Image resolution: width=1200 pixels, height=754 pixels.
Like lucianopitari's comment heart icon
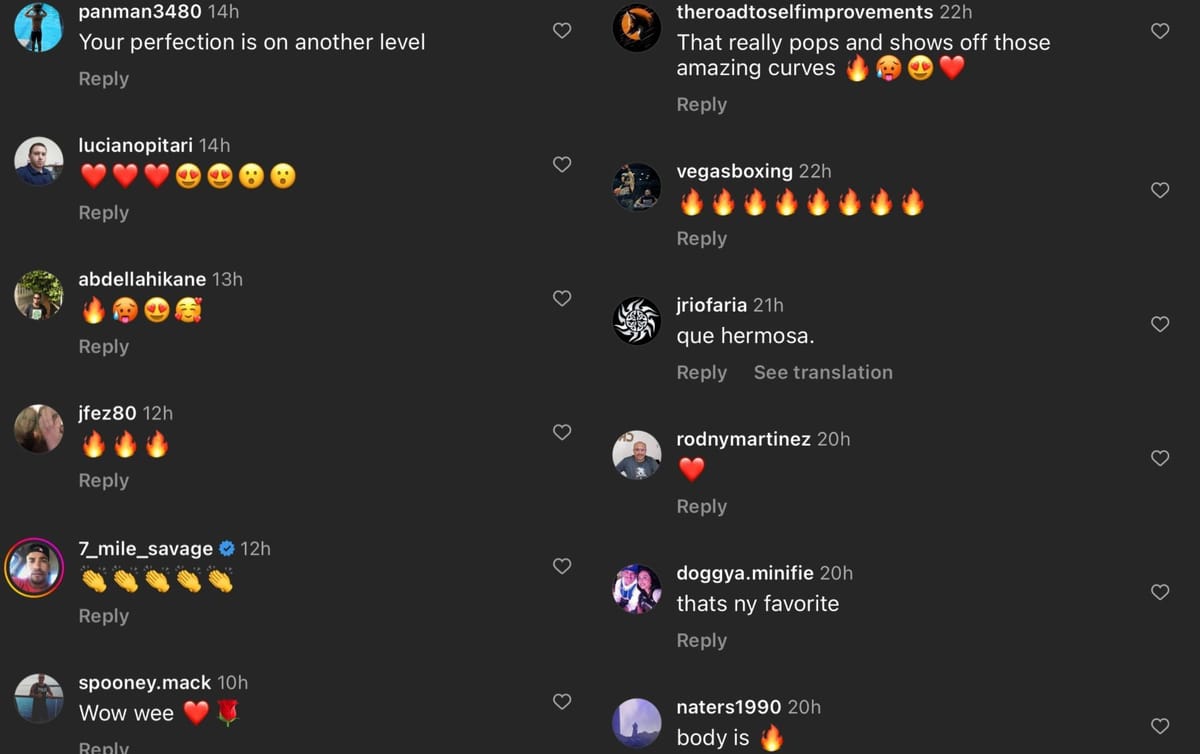coord(562,164)
